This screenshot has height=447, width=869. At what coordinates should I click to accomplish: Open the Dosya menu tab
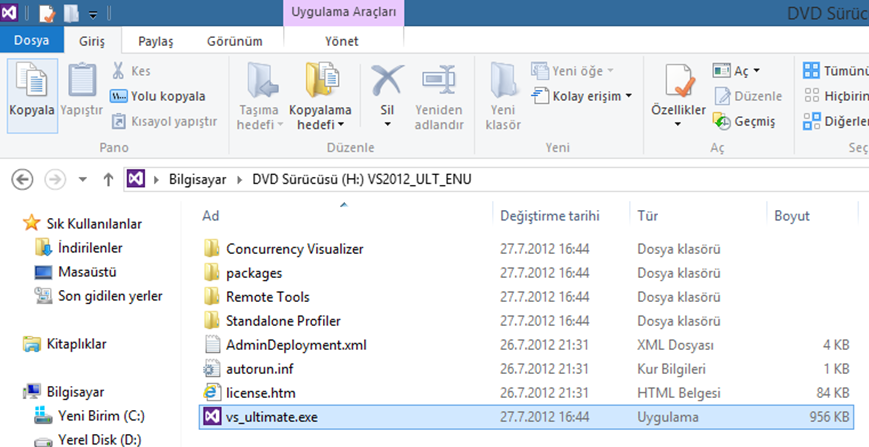pos(32,40)
